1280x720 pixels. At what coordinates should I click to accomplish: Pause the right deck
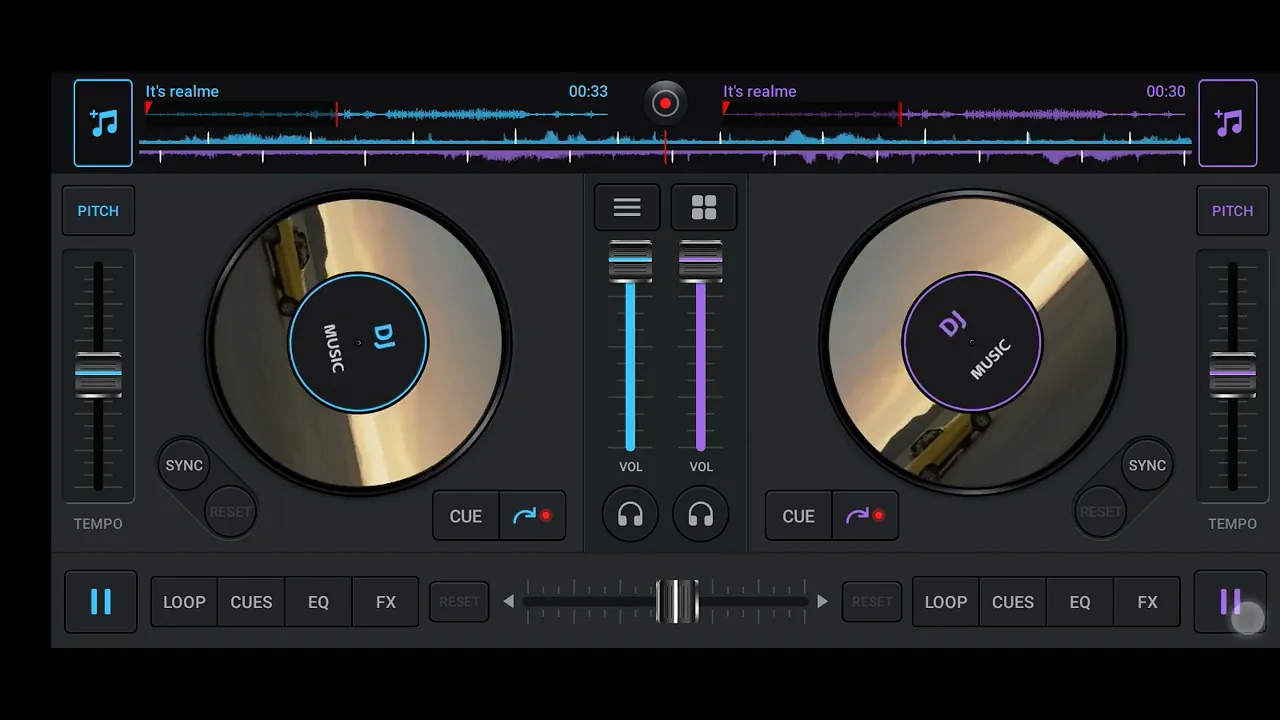1230,602
